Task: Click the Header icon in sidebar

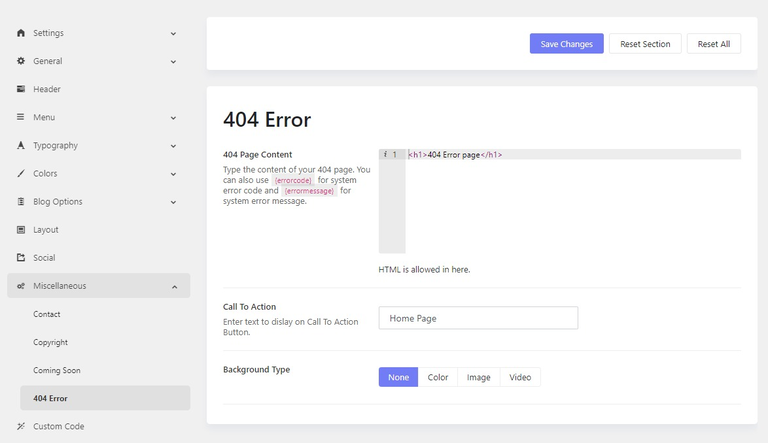Action: click(21, 89)
